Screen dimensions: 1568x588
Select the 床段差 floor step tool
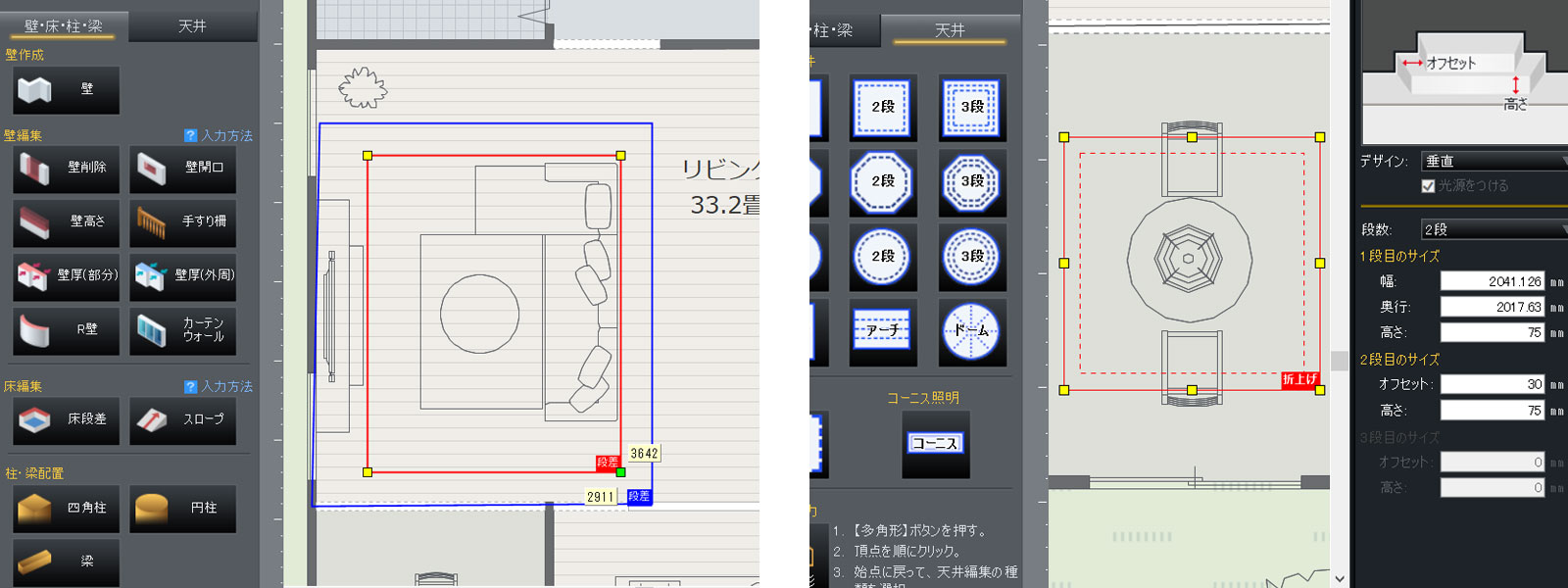coord(67,420)
